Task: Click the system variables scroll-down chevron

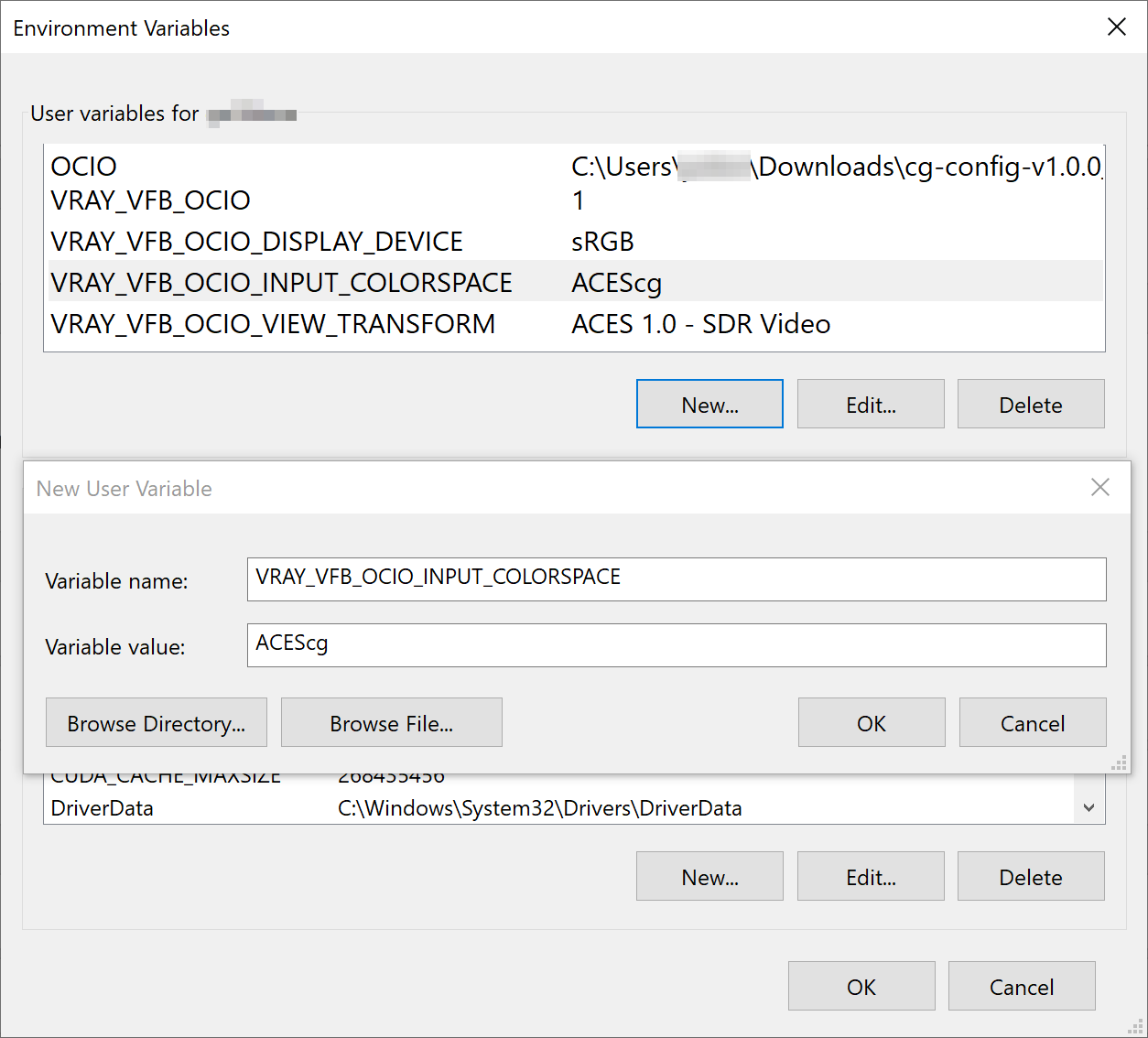Action: pyautogui.click(x=1088, y=807)
